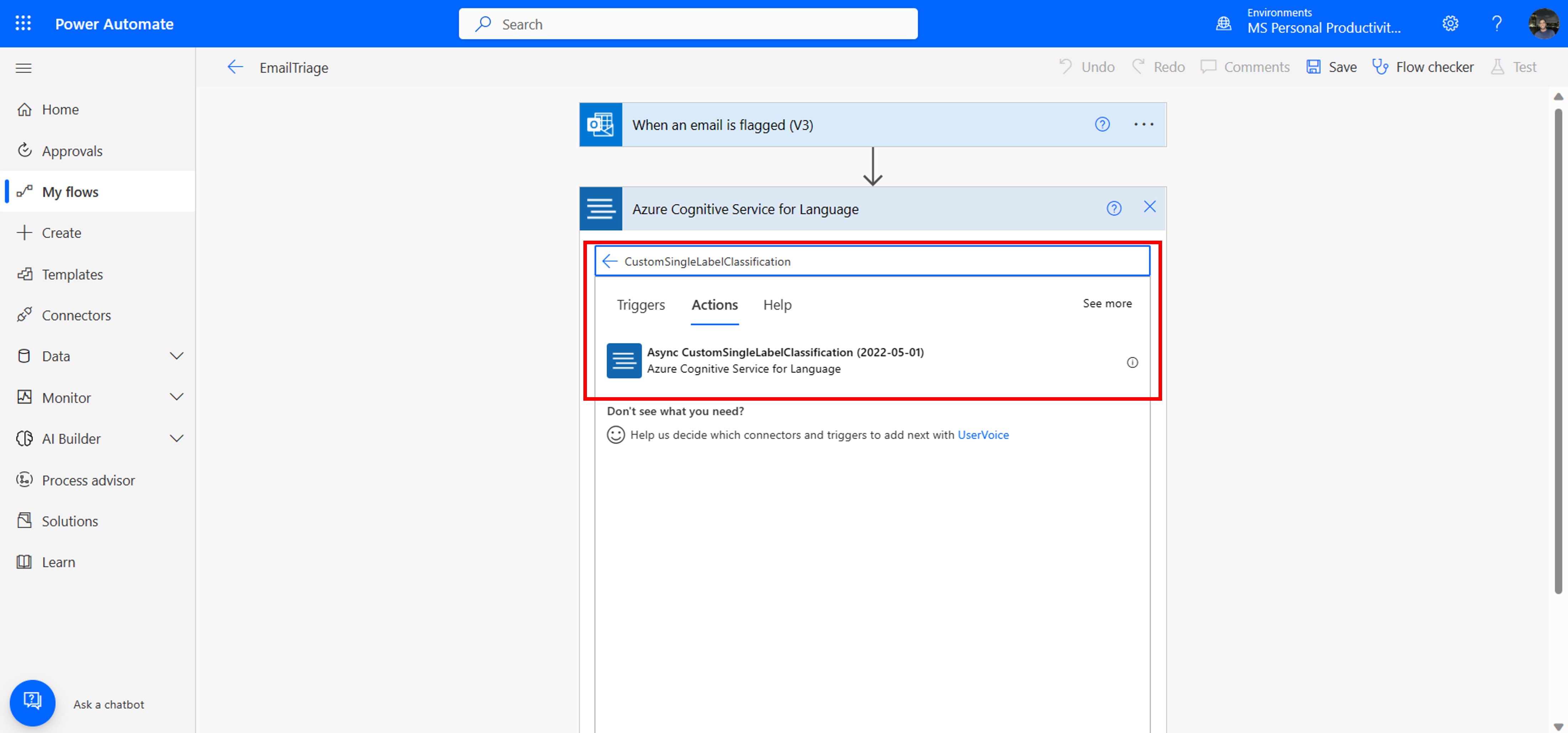
Task: Switch to the Triggers tab
Action: pos(640,304)
